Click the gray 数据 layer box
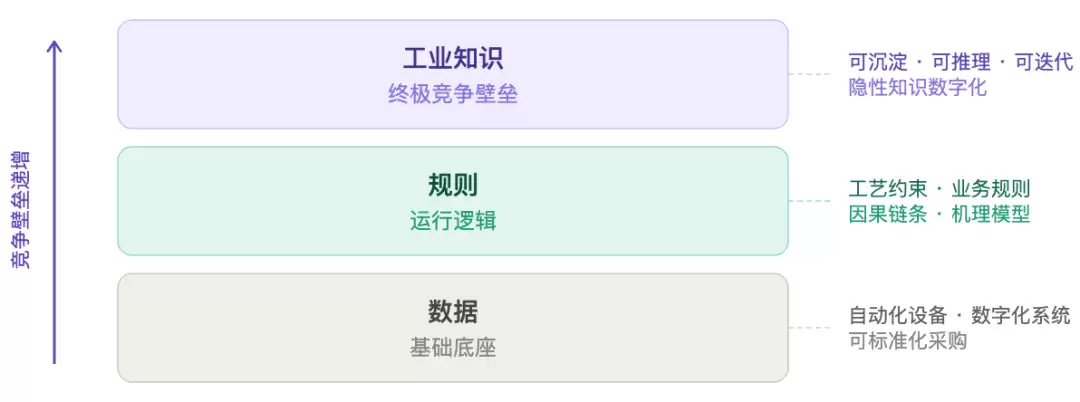 pos(453,328)
